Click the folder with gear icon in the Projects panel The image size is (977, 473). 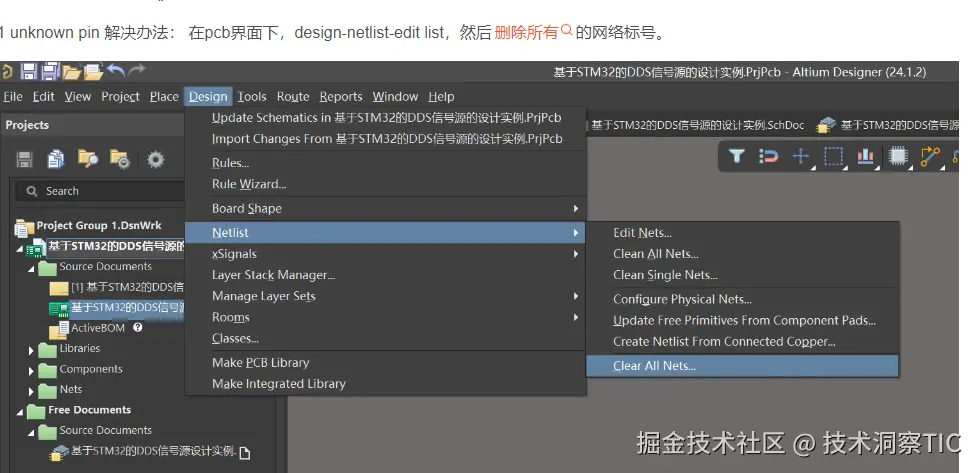click(x=120, y=160)
